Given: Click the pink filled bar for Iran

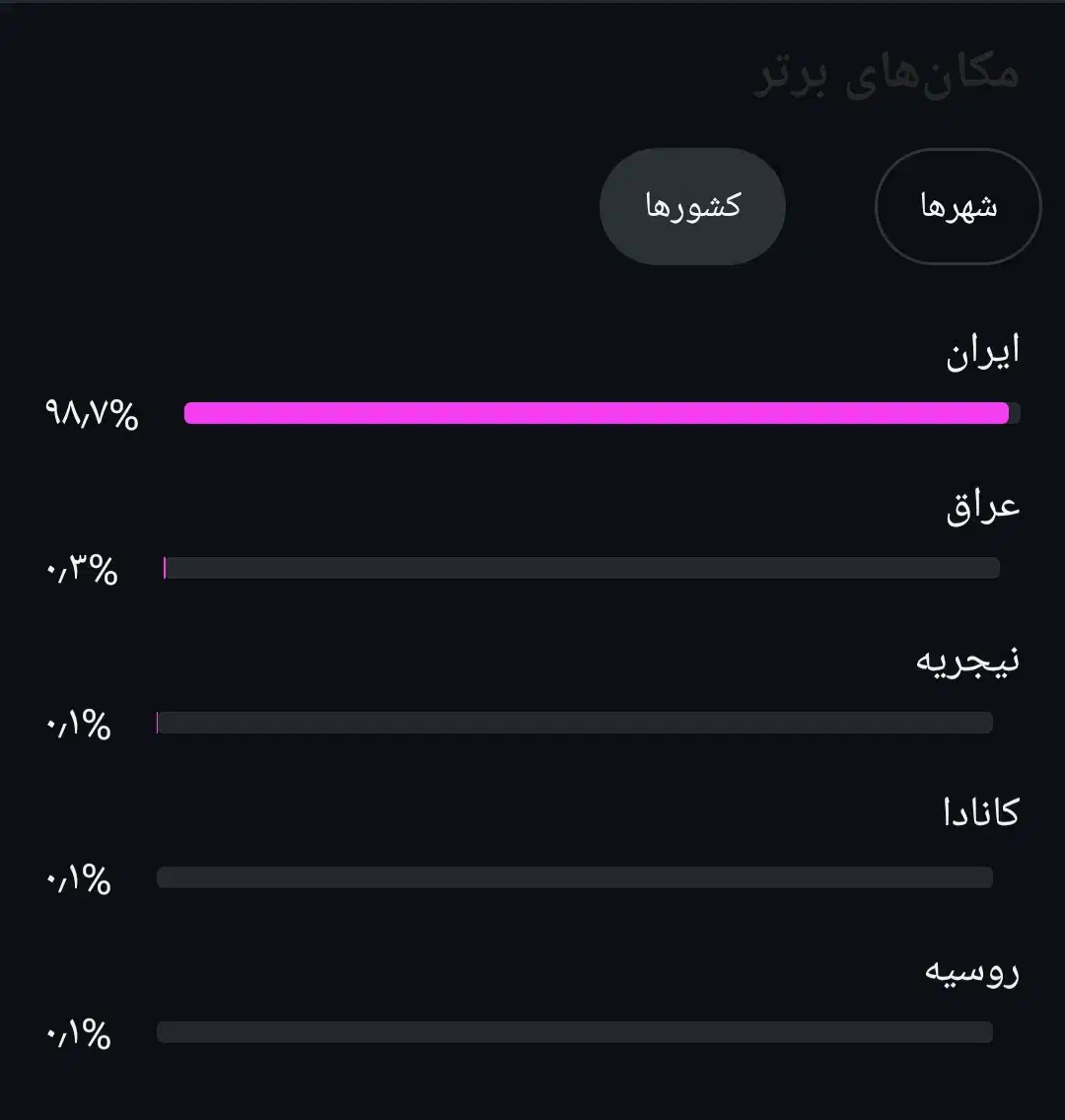Looking at the screenshot, I should point(596,413).
